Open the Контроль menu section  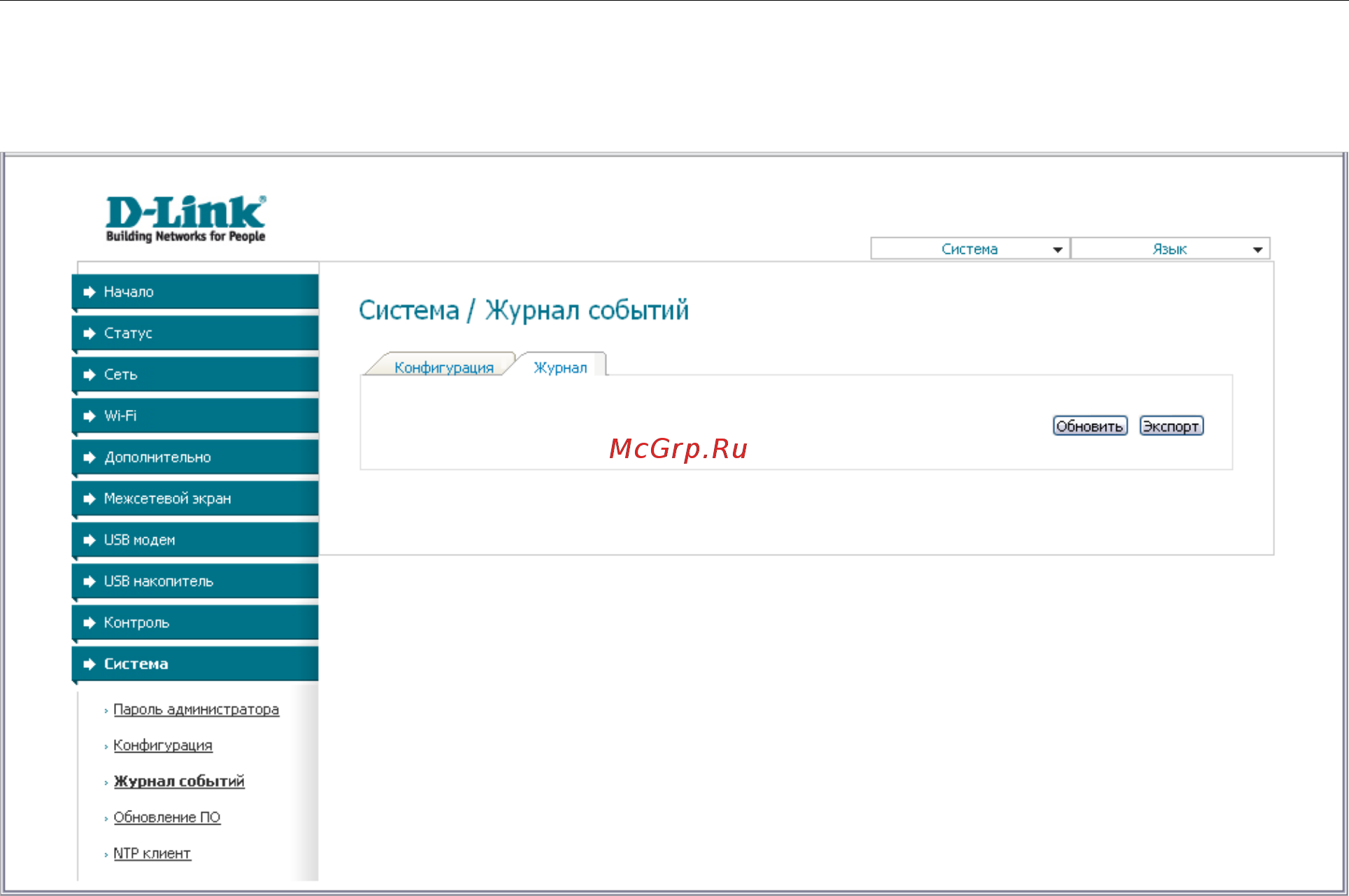[195, 622]
